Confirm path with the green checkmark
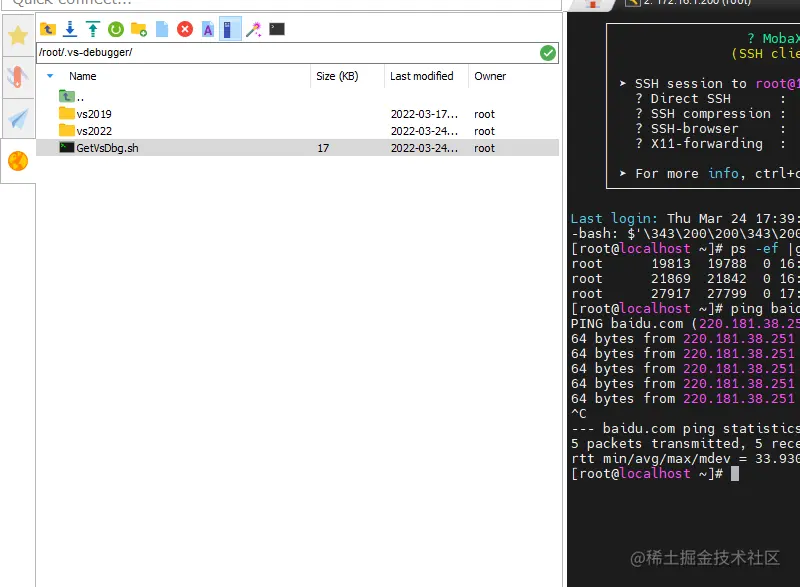 click(x=547, y=52)
